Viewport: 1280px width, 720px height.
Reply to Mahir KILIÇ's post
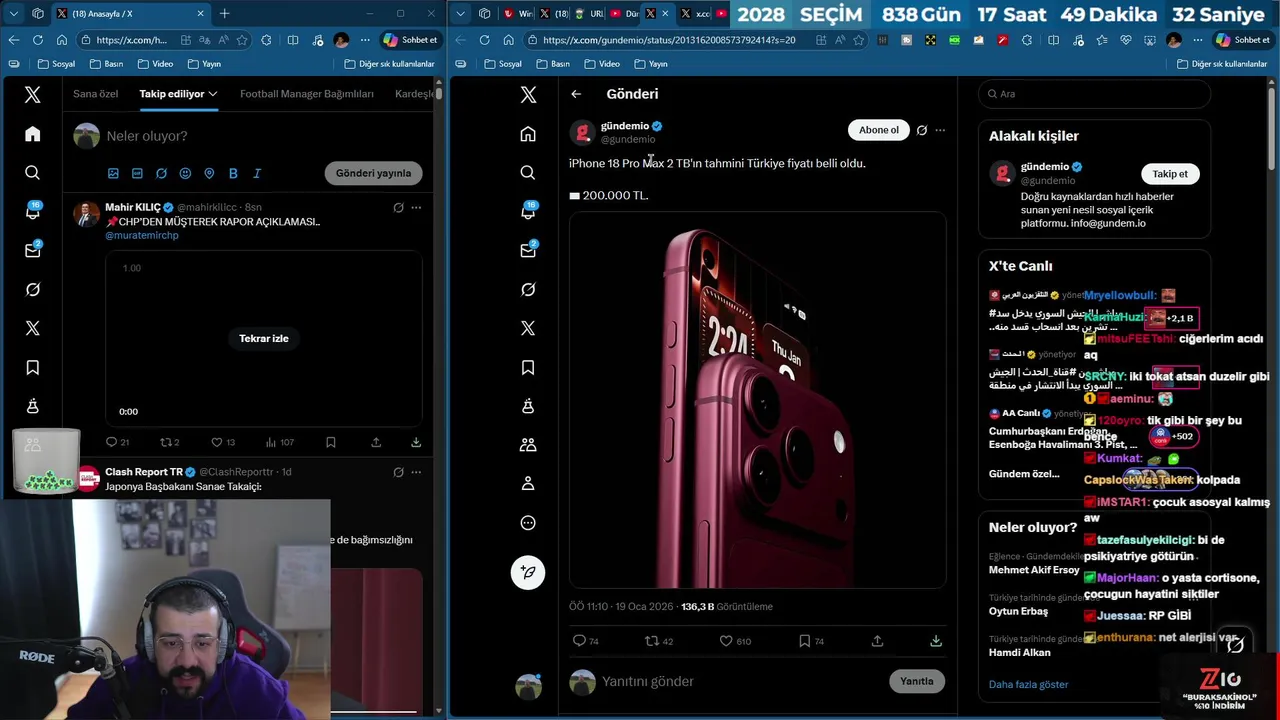click(111, 442)
